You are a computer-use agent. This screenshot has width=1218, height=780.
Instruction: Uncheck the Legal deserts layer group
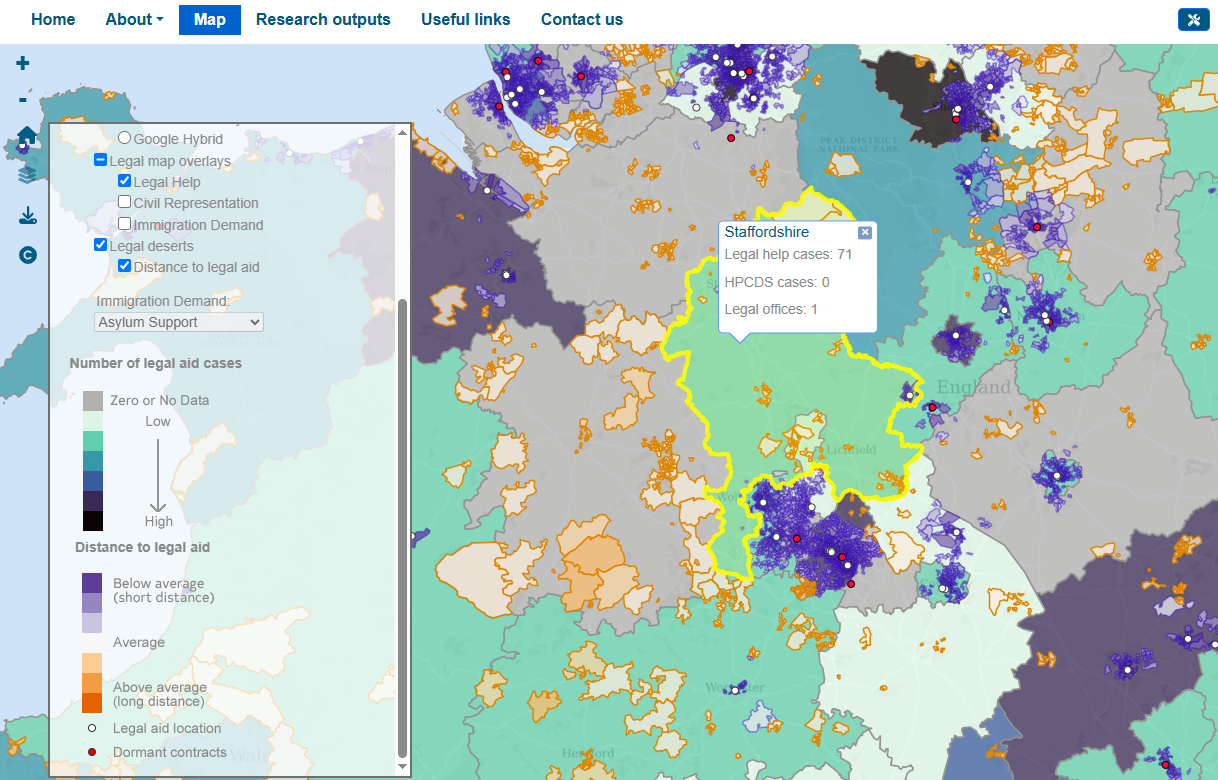[x=101, y=245]
